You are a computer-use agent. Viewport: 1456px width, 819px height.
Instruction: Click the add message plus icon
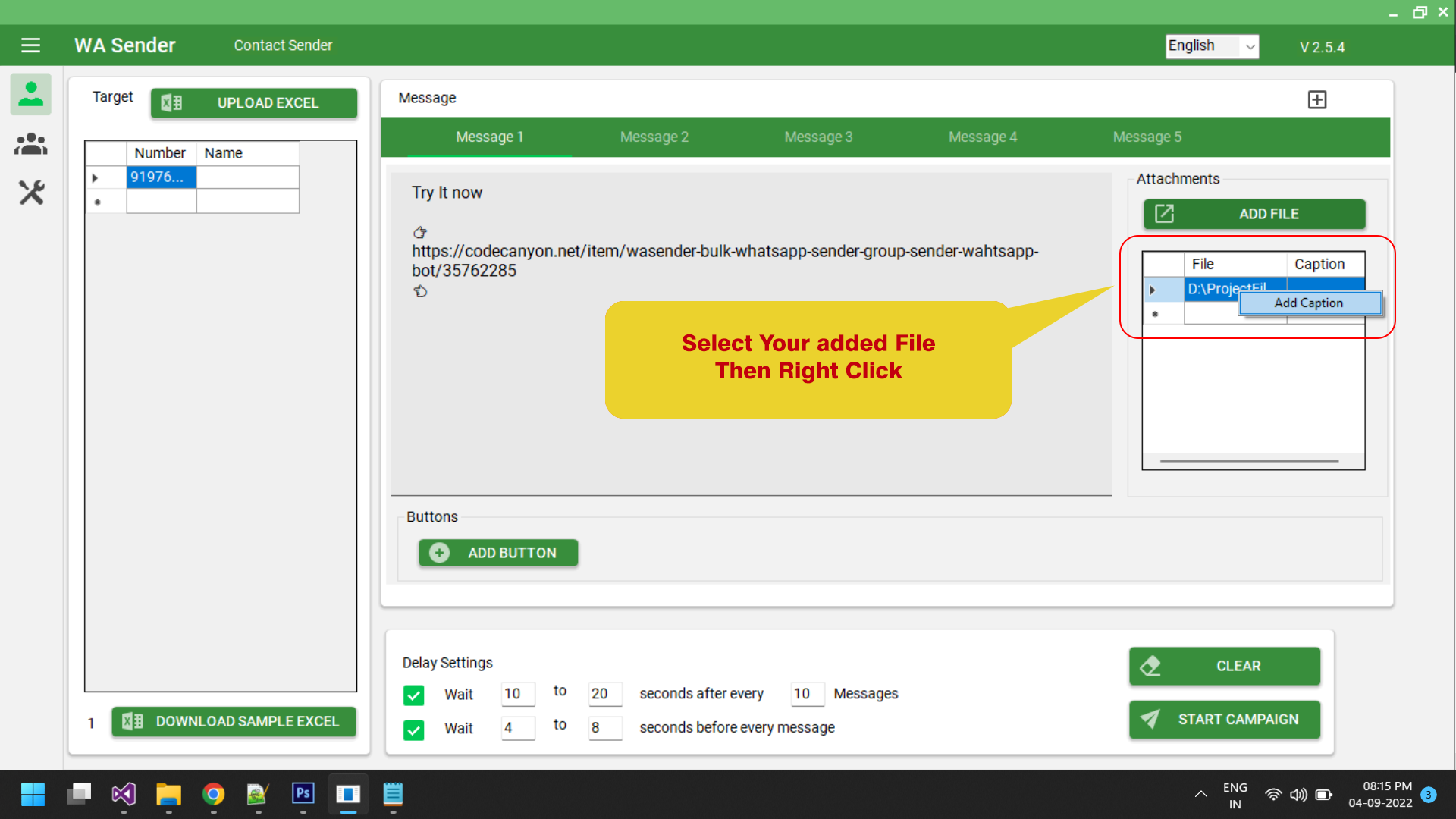(1317, 100)
